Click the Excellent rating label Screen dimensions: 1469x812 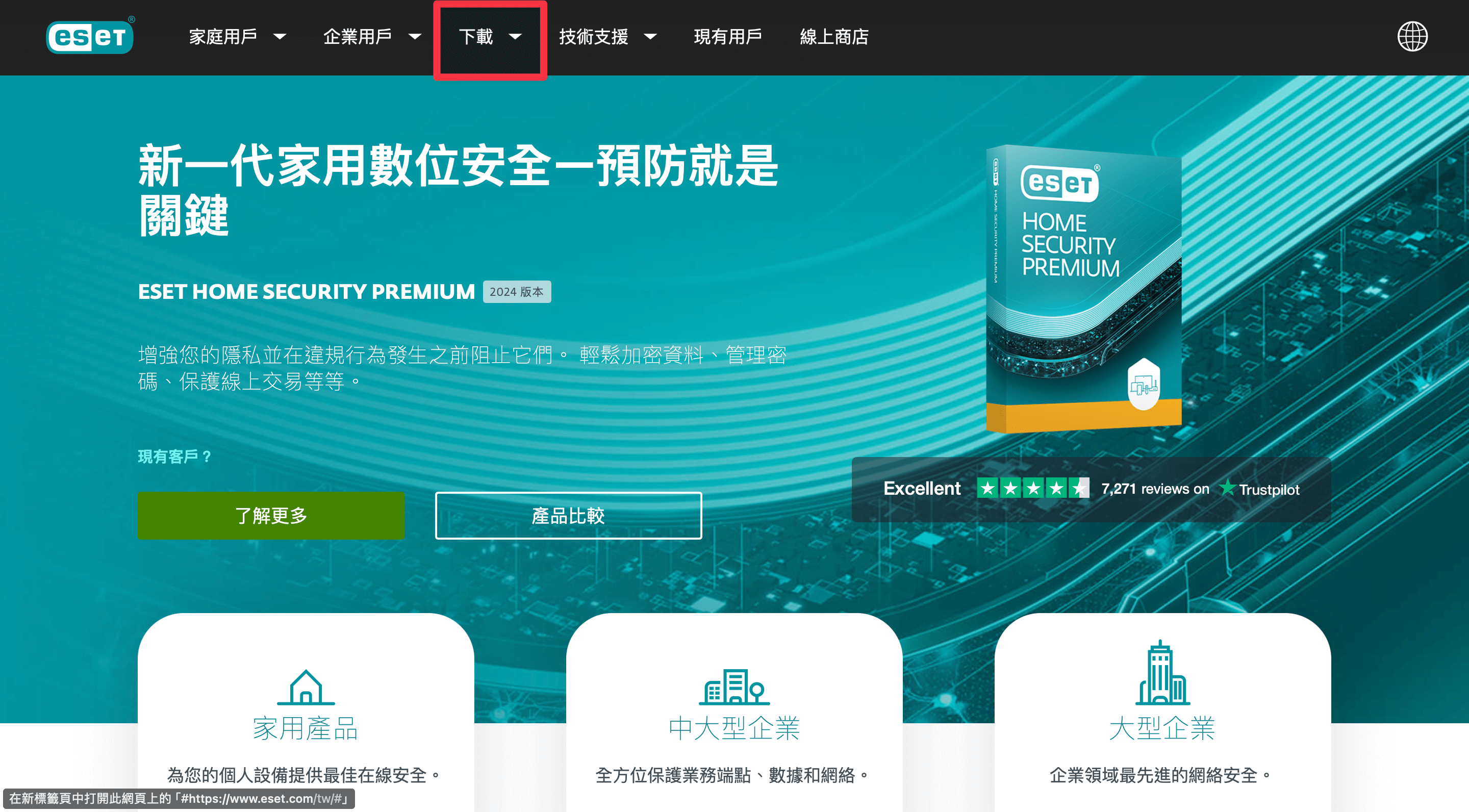pos(922,488)
